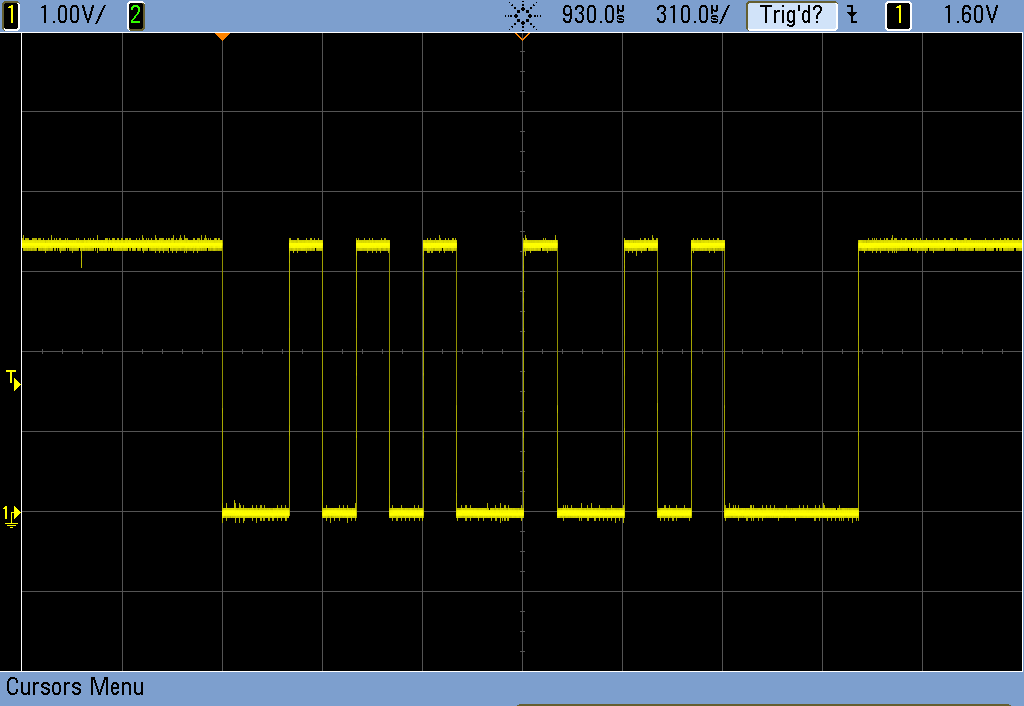
Task: Click the hollow orange time reference marker
Action: (x=521, y=37)
